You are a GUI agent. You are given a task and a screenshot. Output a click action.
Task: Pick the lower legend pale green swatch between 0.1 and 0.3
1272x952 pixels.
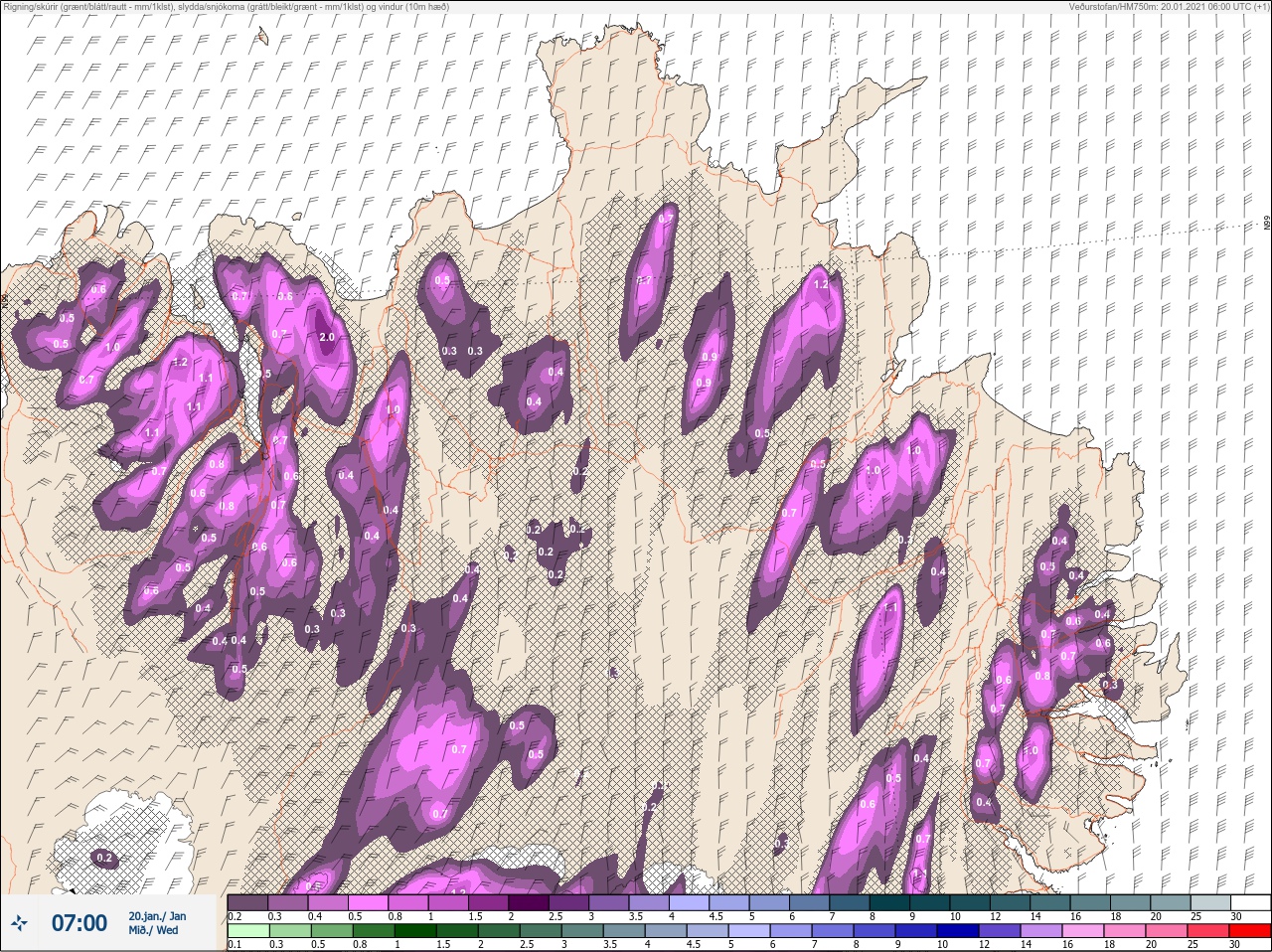click(248, 932)
